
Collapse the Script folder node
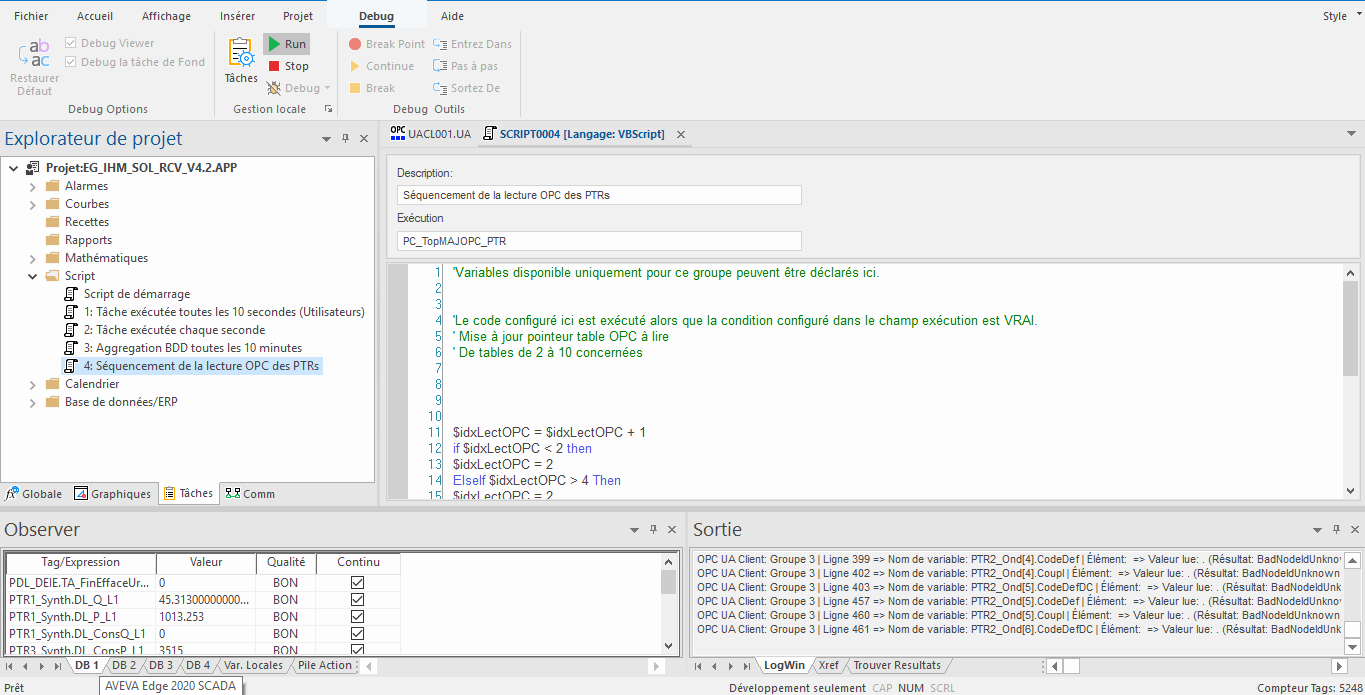pos(33,276)
